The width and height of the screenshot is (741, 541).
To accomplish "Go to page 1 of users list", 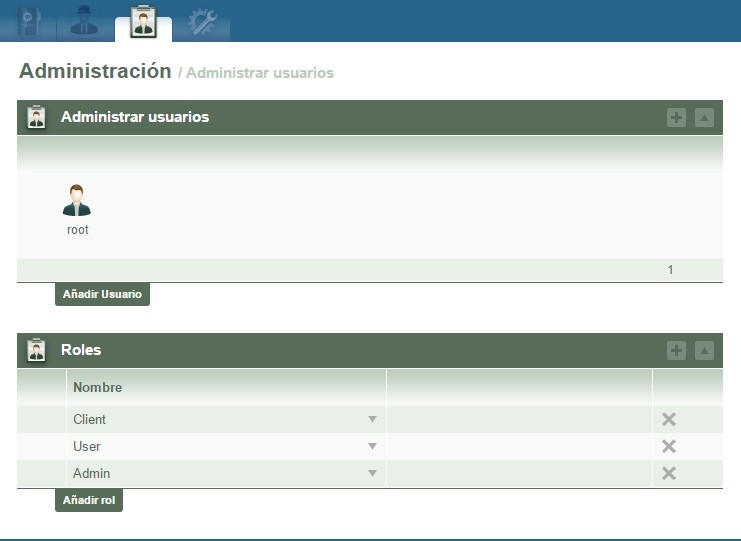I will pos(670,270).
